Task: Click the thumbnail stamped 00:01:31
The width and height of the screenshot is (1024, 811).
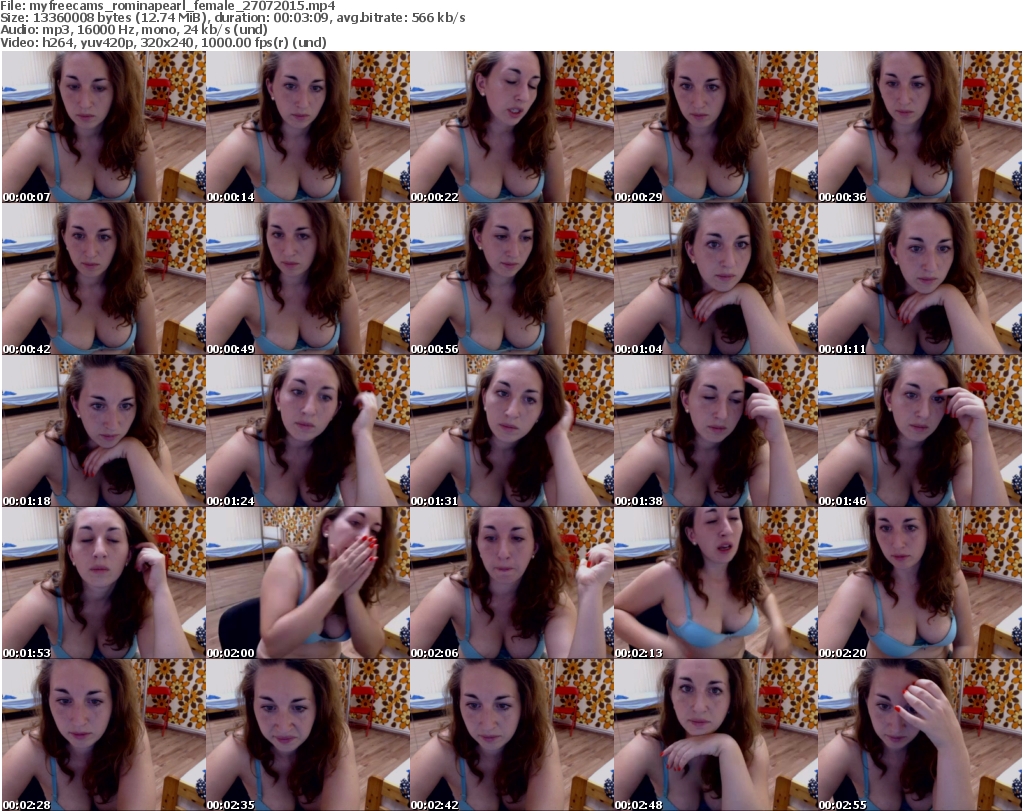Action: click(x=511, y=431)
